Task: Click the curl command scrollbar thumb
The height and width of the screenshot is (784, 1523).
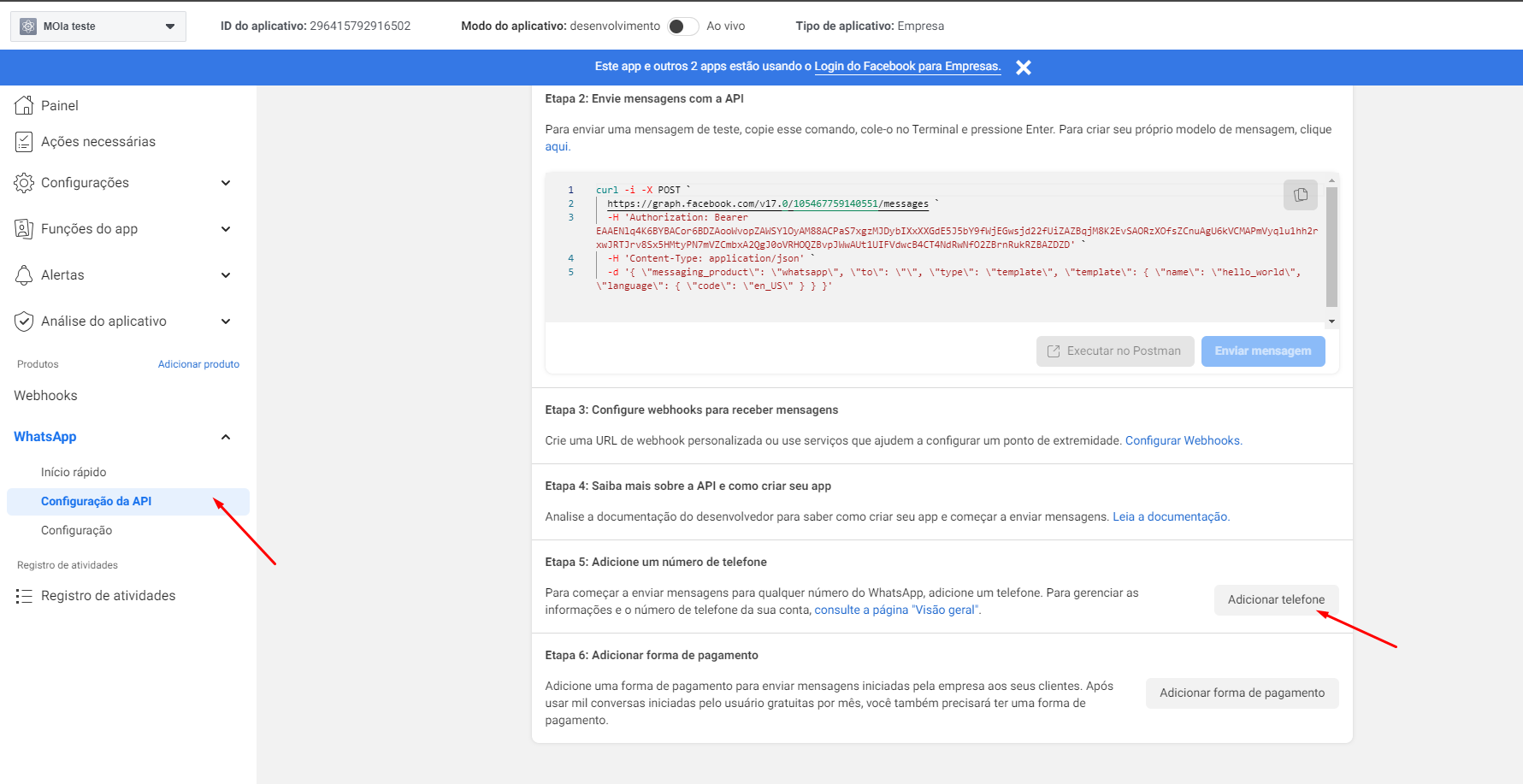Action: point(1331,246)
